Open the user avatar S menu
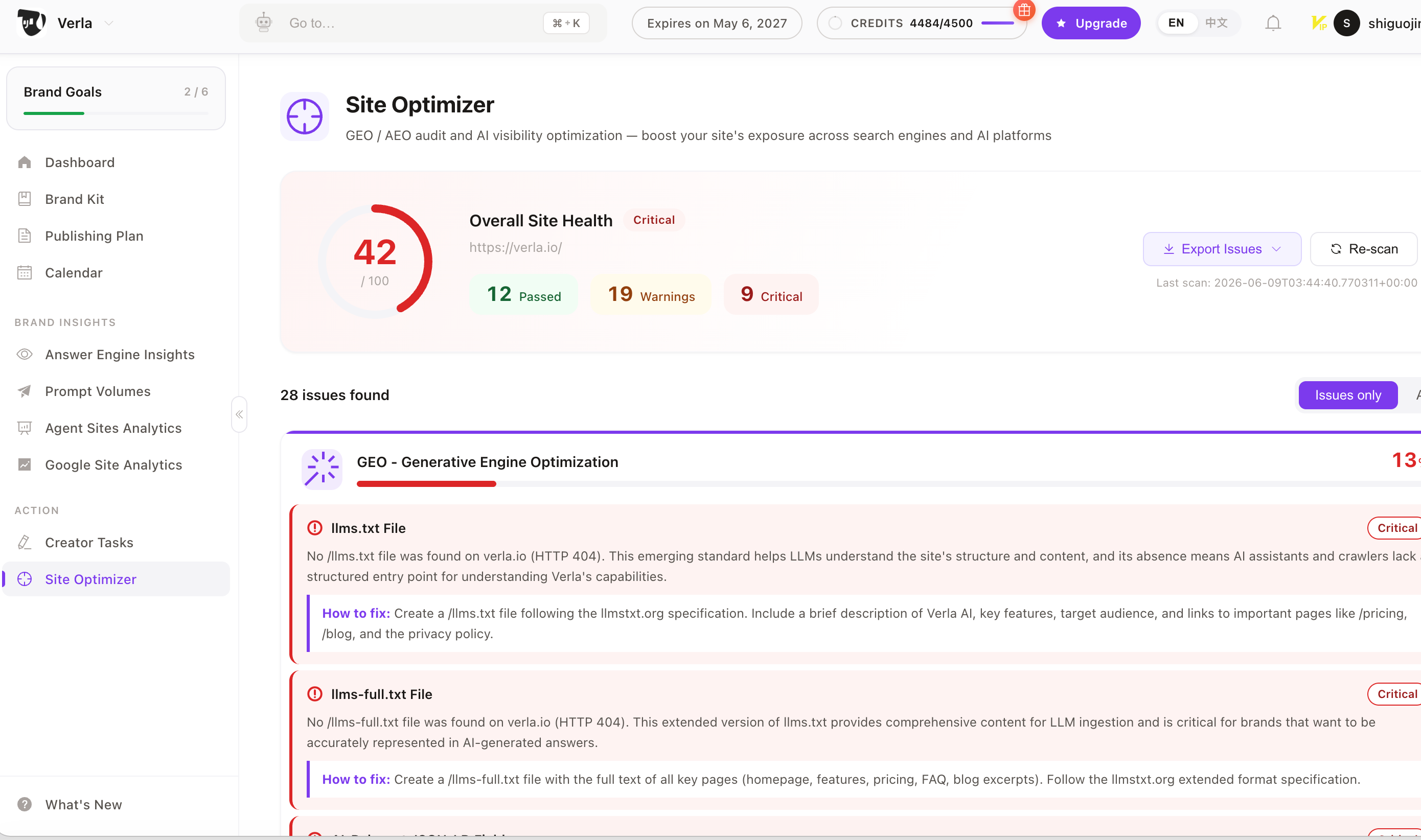1421x840 pixels. 1347,23
